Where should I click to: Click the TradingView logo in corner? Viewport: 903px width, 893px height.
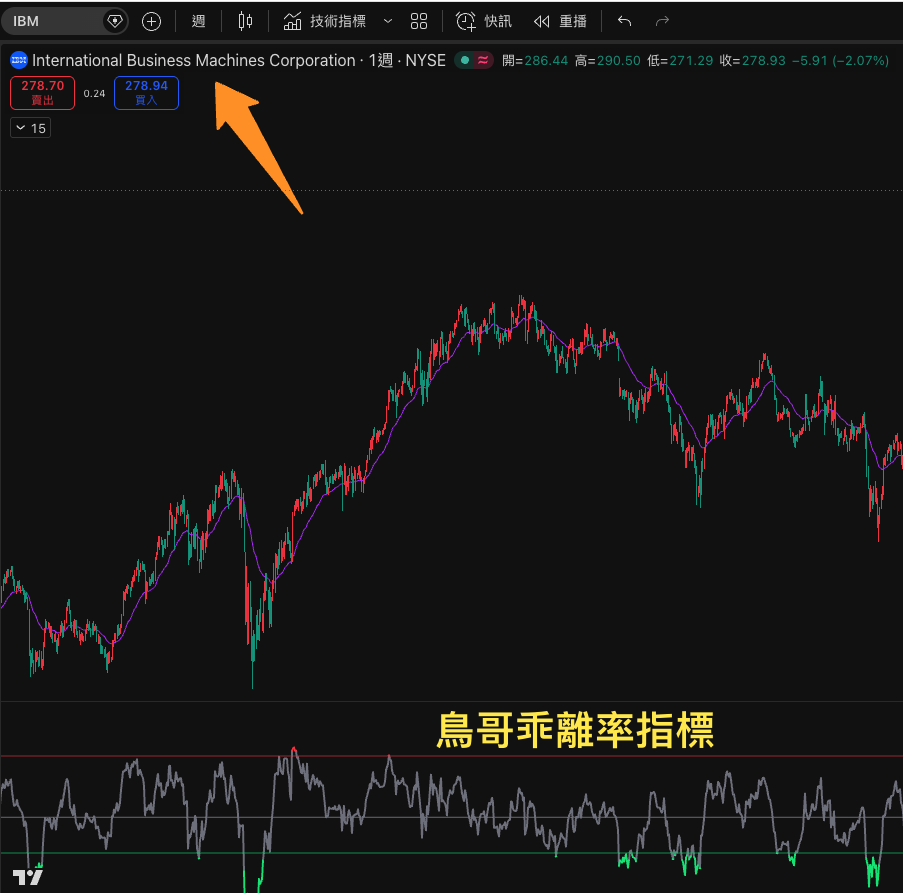[x=27, y=876]
